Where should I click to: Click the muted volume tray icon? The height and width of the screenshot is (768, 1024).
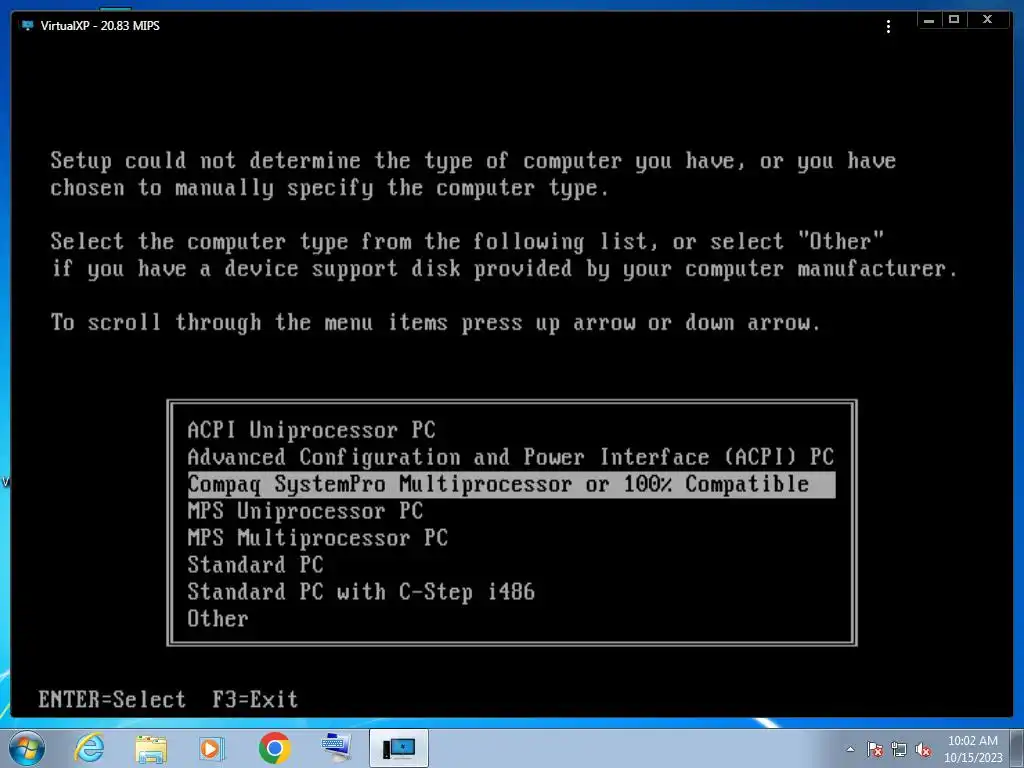[923, 749]
